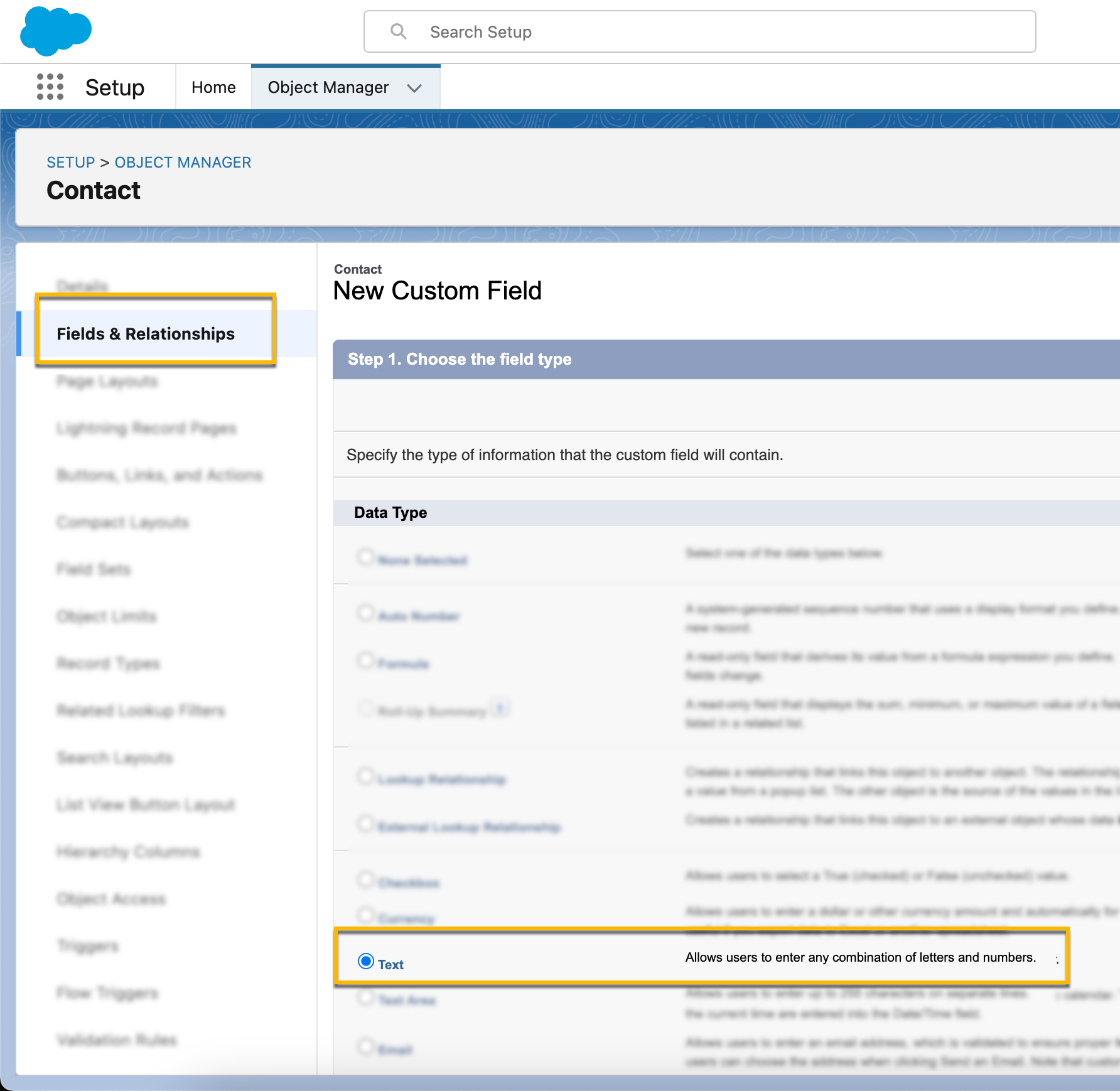
Task: Open Record Types in the sidebar
Action: [x=108, y=664]
